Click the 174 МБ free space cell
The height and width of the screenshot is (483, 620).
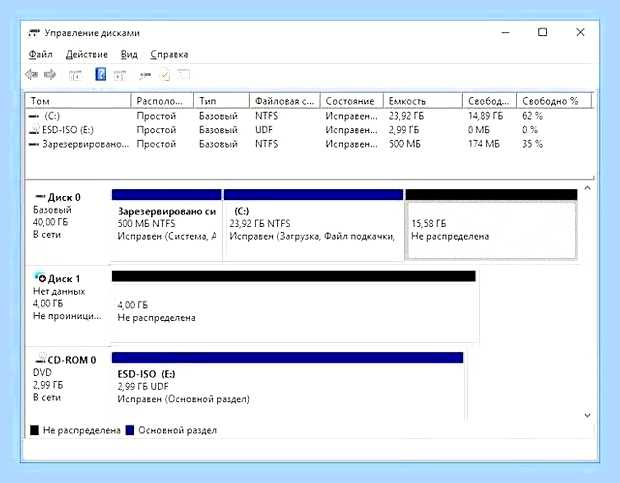(484, 144)
